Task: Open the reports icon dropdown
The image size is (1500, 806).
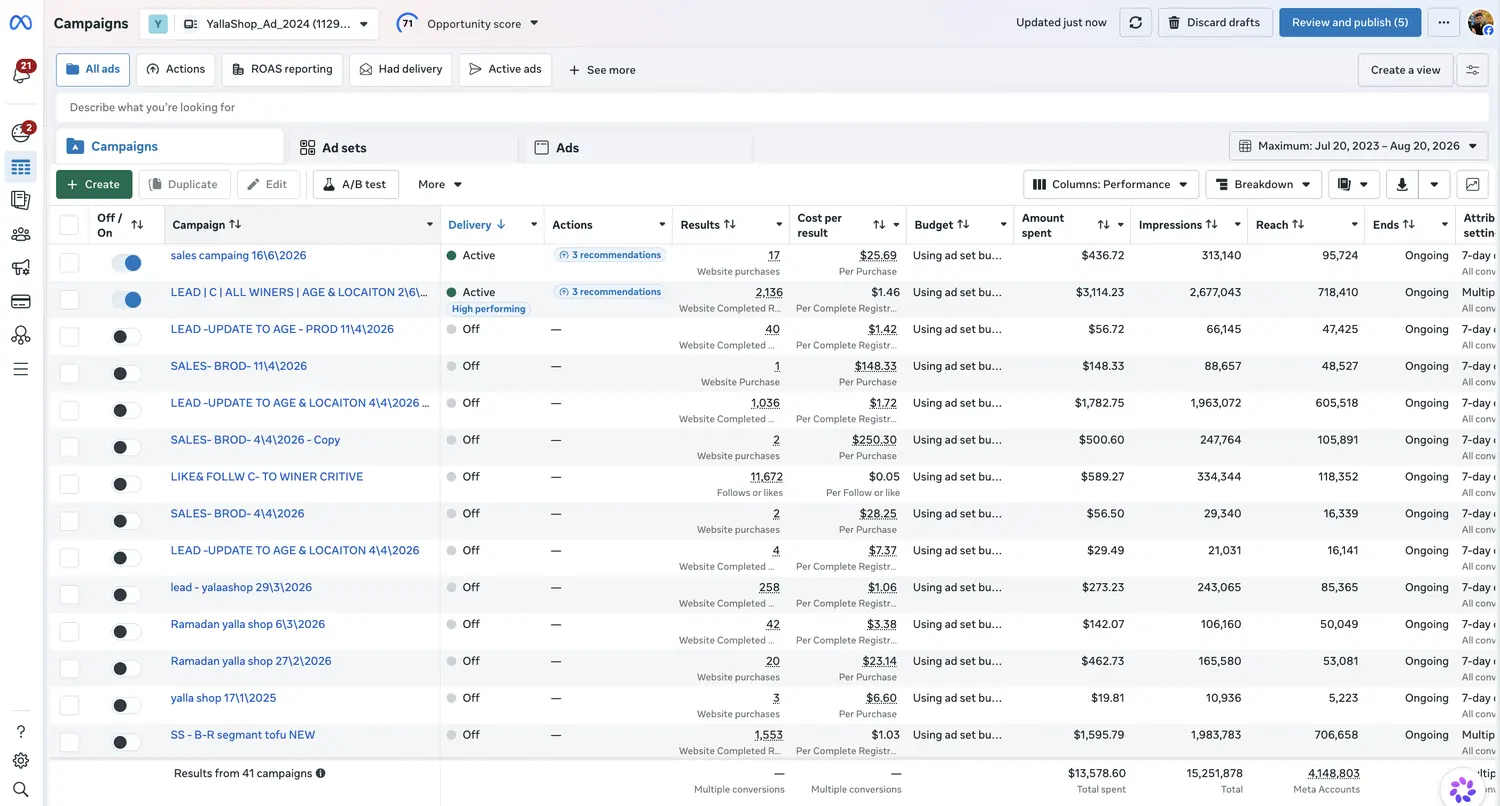Action: pyautogui.click(x=1355, y=184)
